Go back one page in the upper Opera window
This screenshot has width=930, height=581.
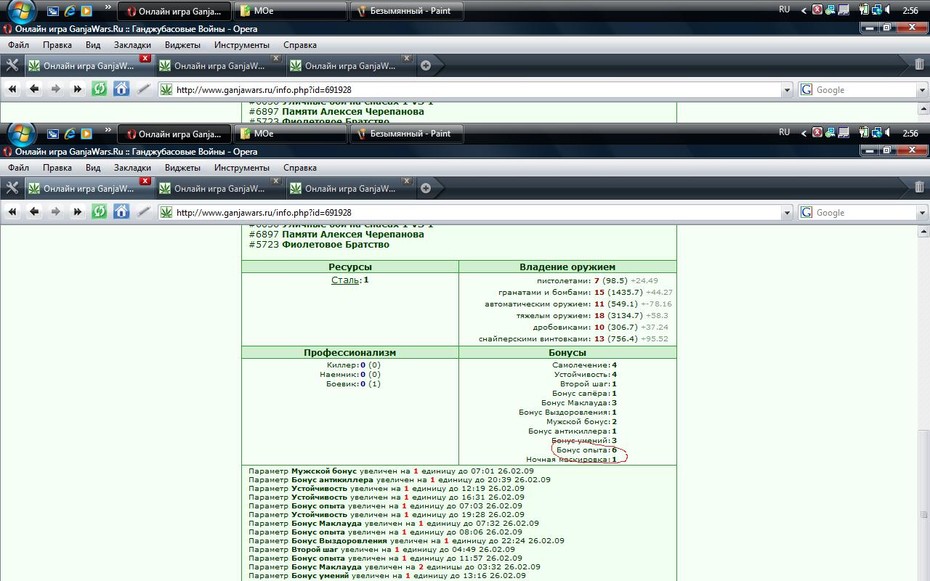tap(34, 89)
